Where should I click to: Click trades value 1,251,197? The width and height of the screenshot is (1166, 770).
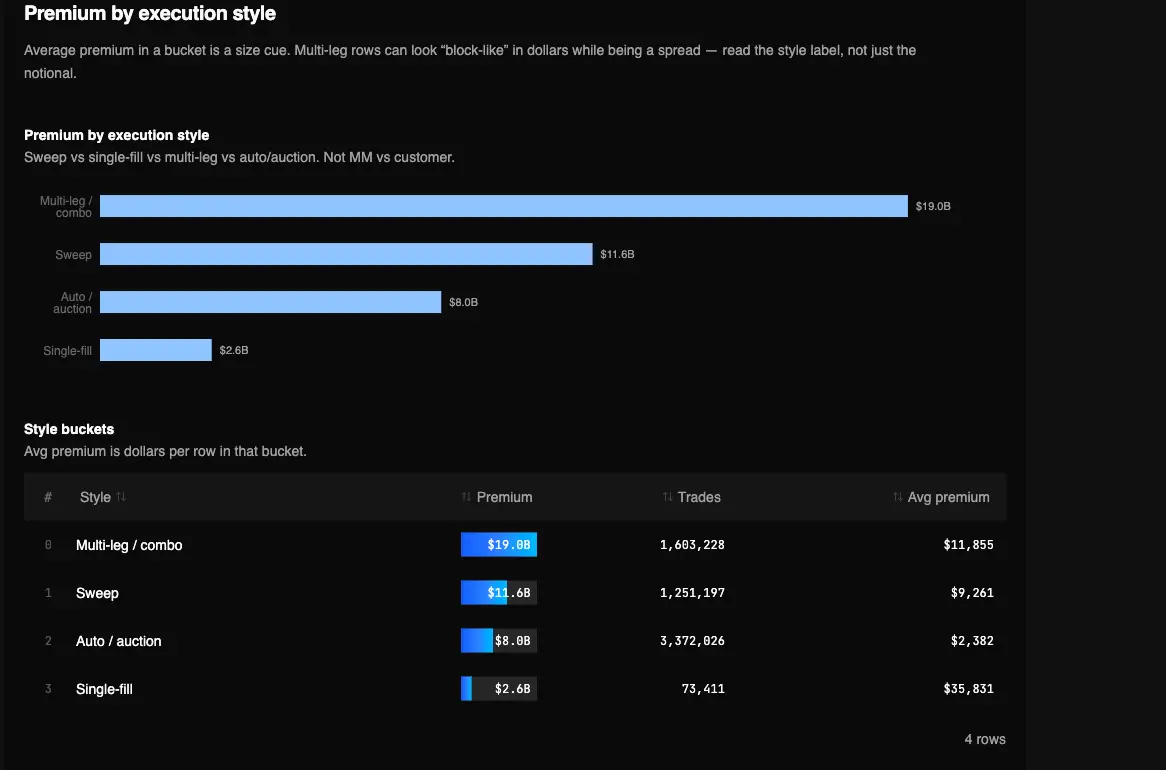coord(692,593)
